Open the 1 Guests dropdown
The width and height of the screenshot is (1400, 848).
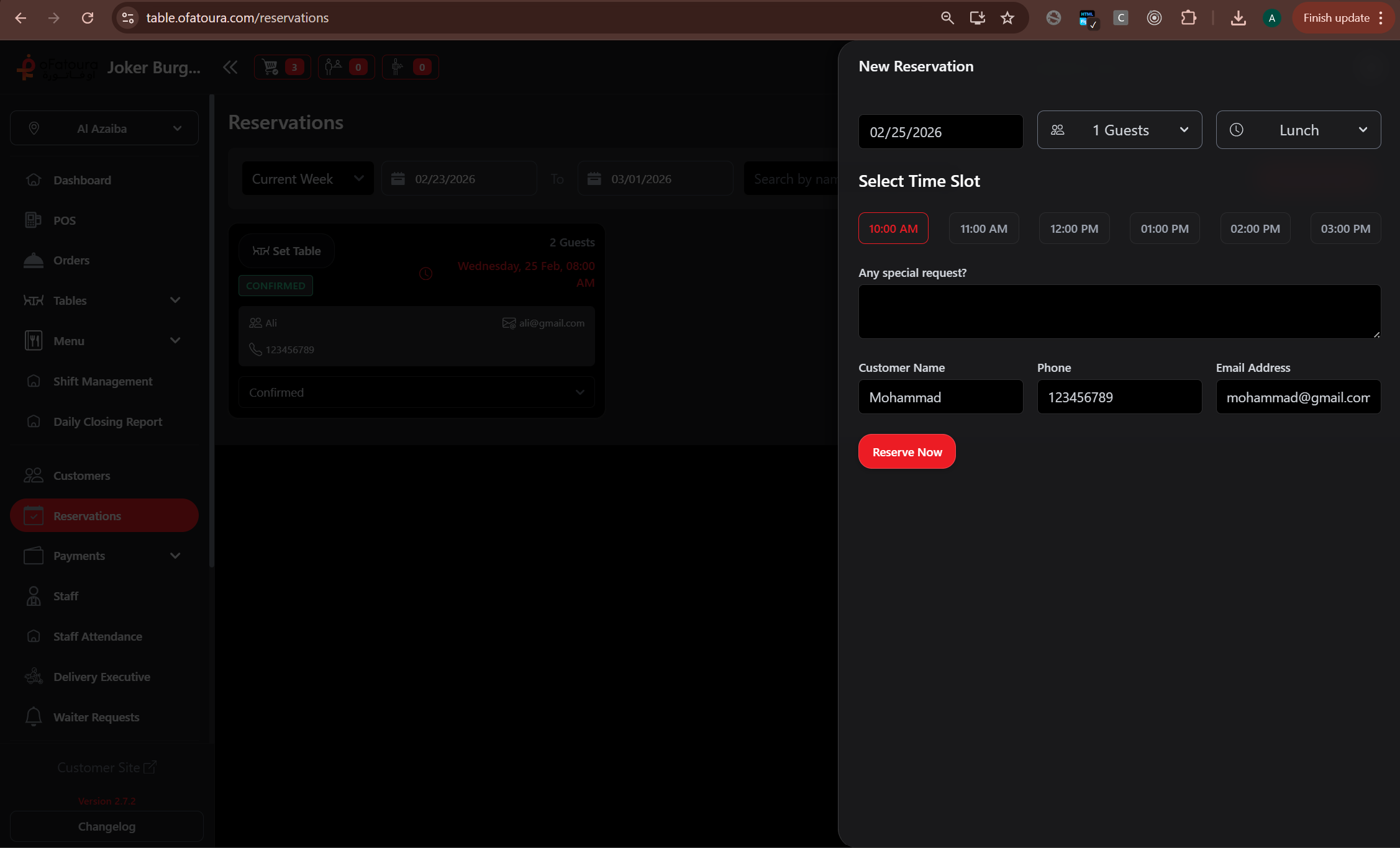point(1119,130)
